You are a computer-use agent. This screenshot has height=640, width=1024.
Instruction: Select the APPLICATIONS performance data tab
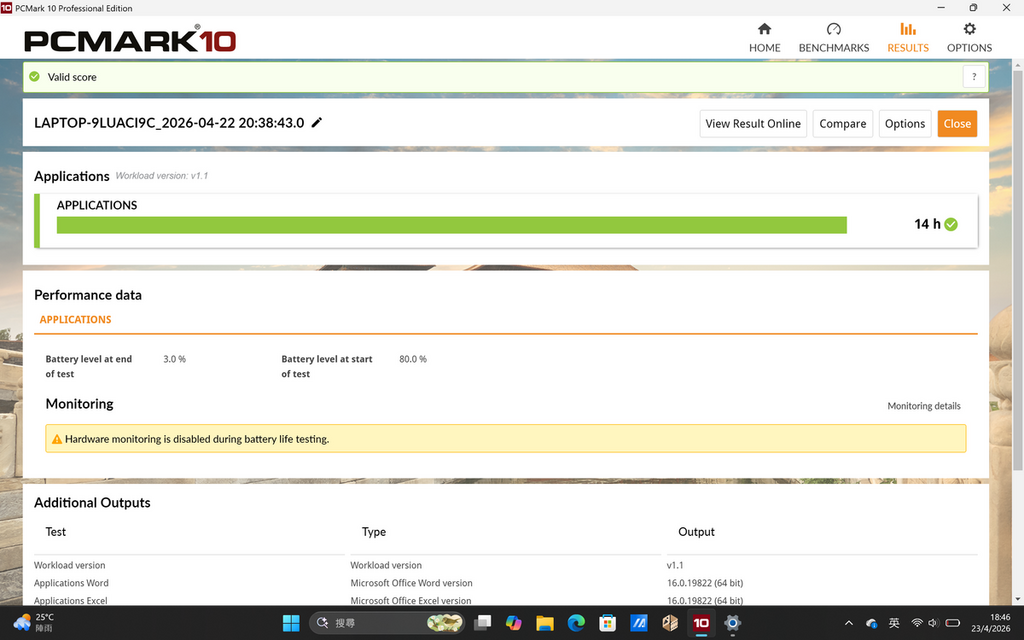click(x=75, y=319)
